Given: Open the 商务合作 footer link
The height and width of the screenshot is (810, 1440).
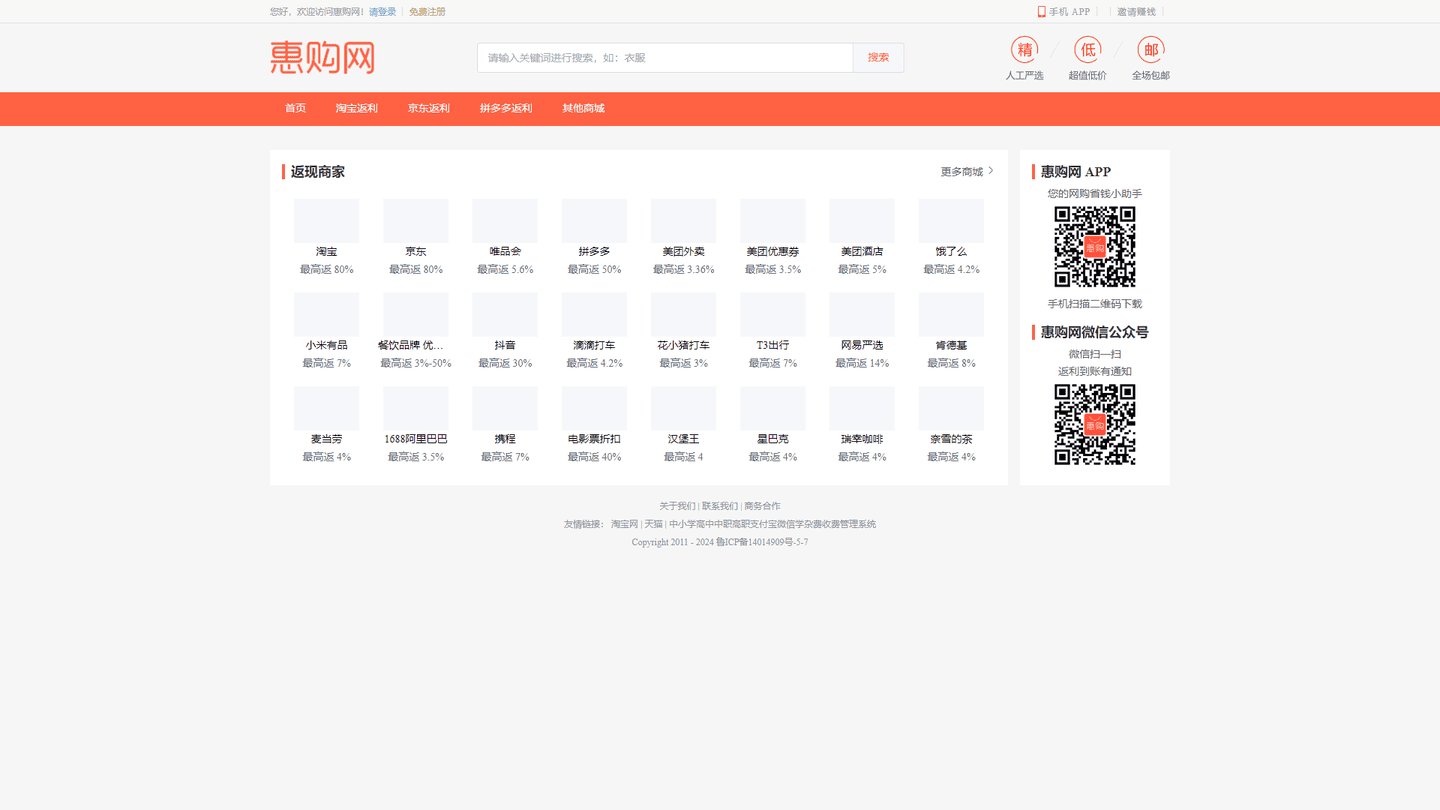Looking at the screenshot, I should click(762, 506).
